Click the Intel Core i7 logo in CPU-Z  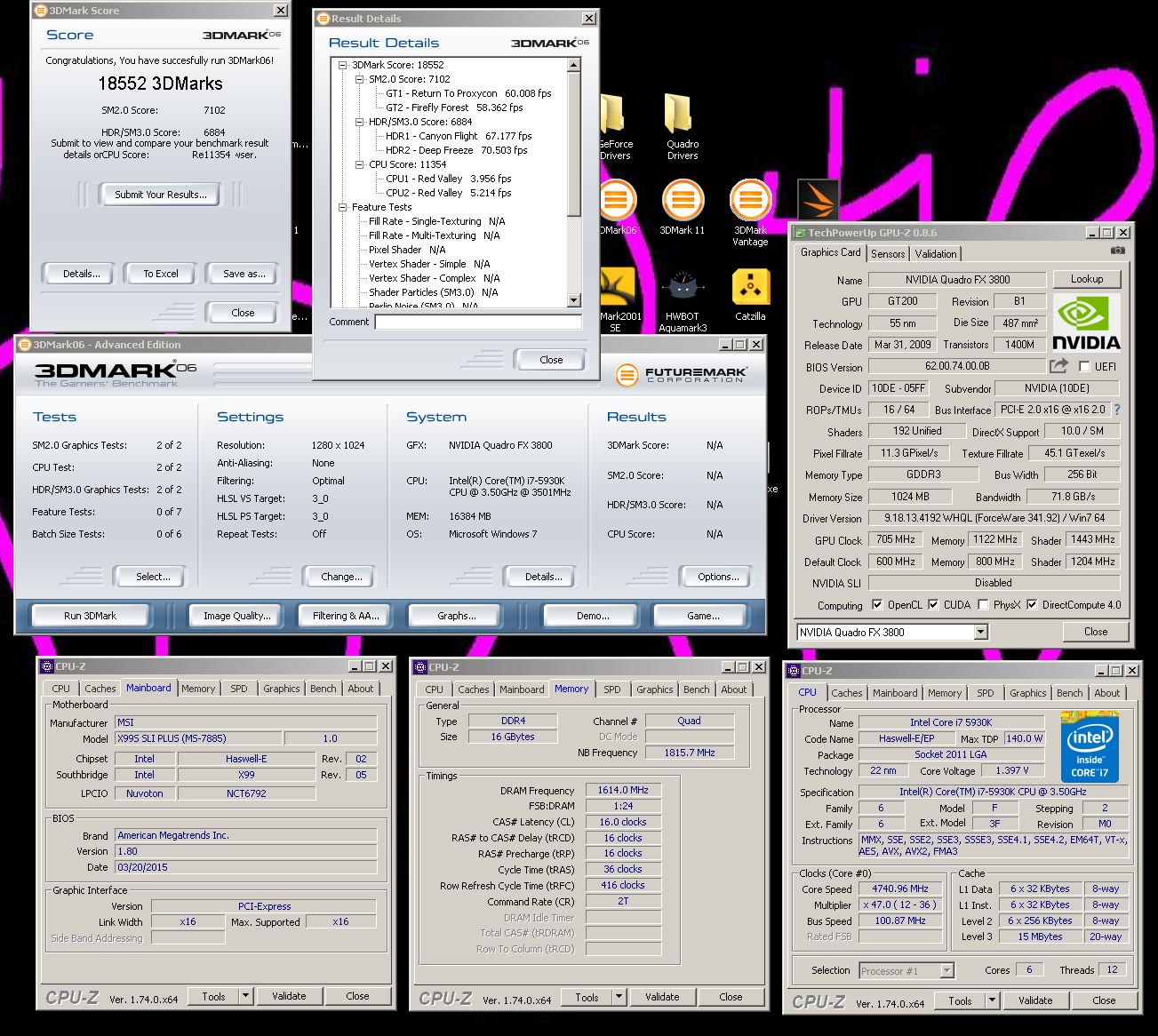tap(1090, 745)
